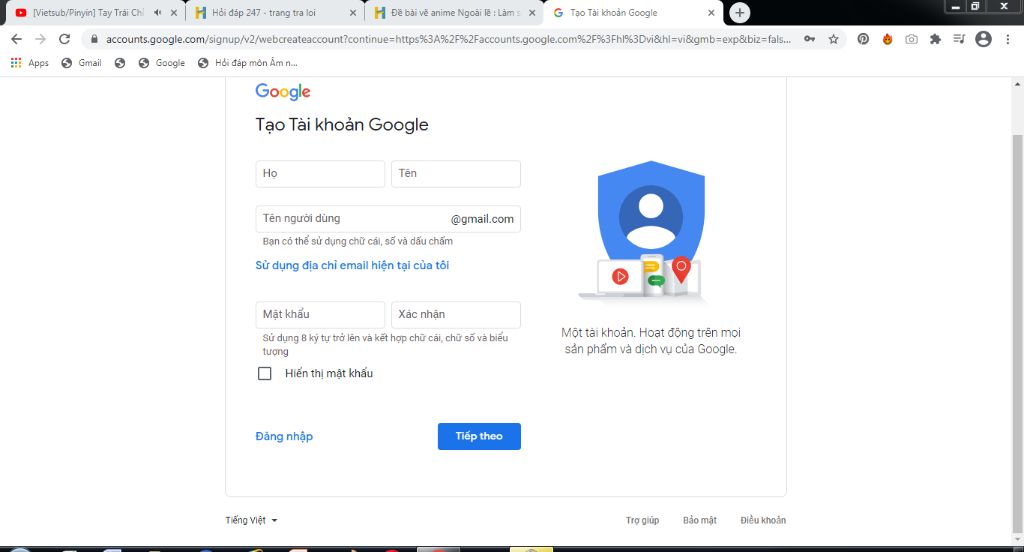Click the account shield illustration
The height and width of the screenshot is (552, 1024).
point(650,231)
